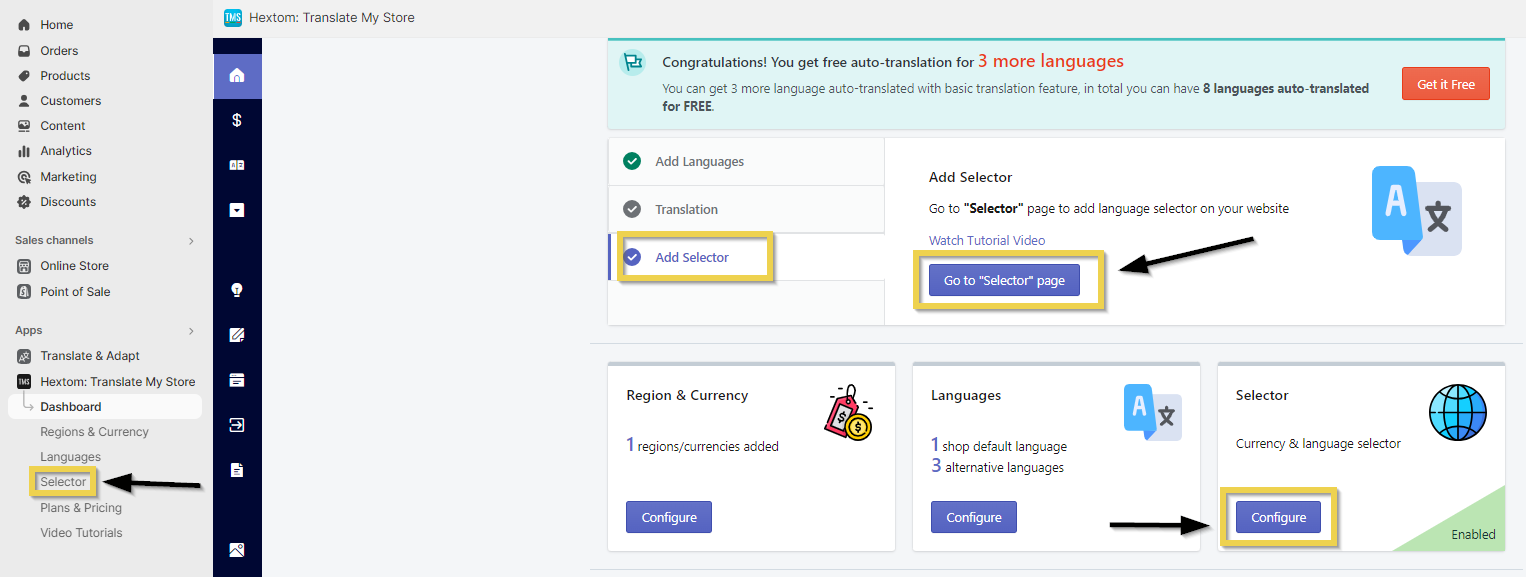Open Selector in the app submenu
The width and height of the screenshot is (1526, 577).
63,482
